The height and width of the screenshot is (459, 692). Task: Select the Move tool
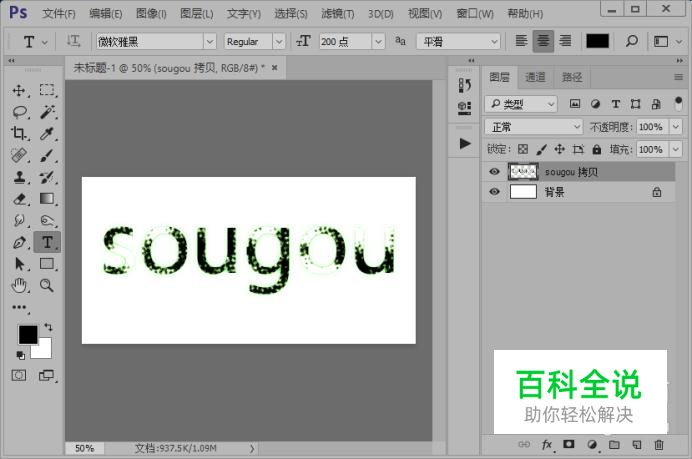(19, 90)
